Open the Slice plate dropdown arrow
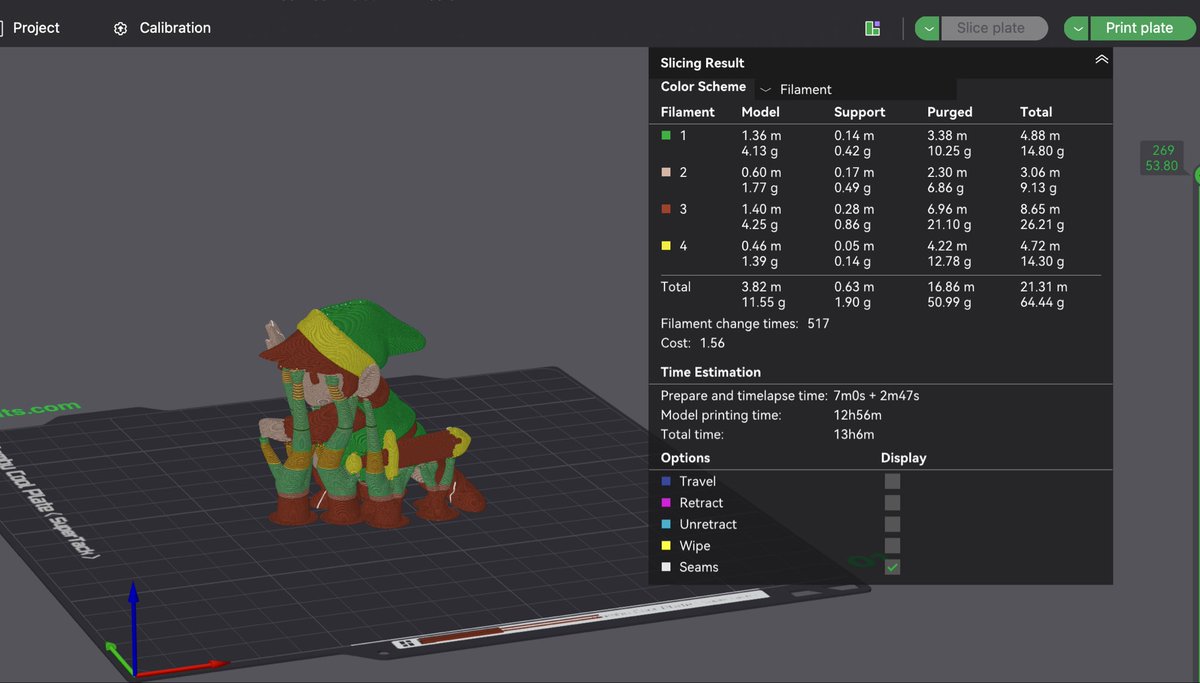This screenshot has height=683, width=1200. (929, 28)
